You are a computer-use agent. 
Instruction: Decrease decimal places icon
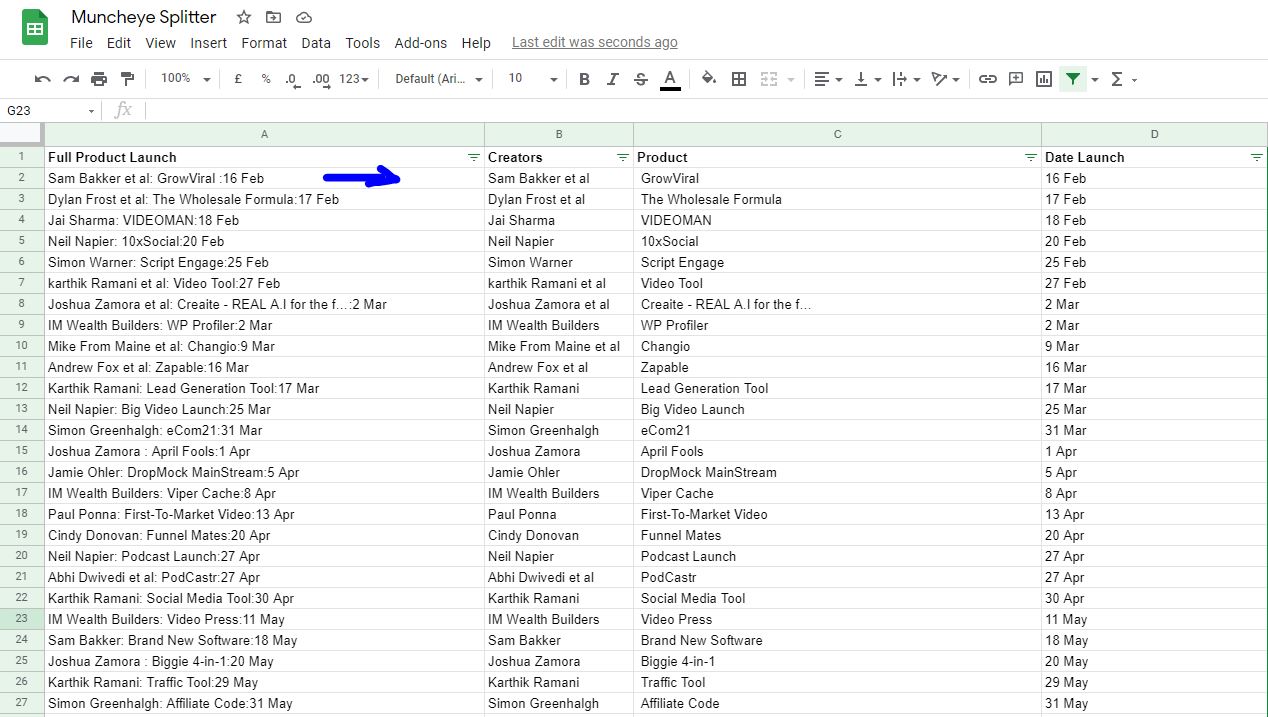(x=291, y=79)
